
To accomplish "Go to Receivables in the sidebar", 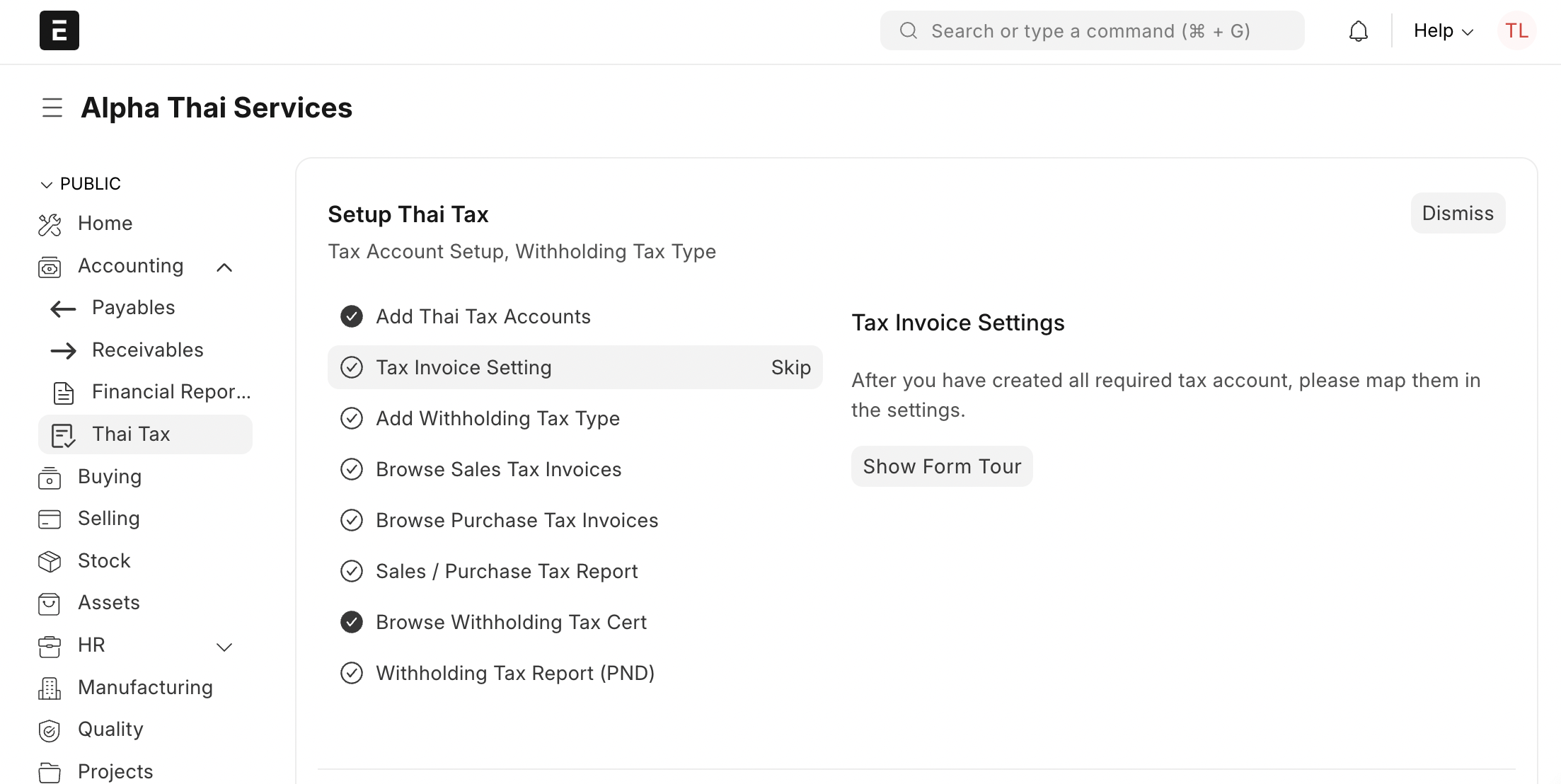I will tap(147, 350).
